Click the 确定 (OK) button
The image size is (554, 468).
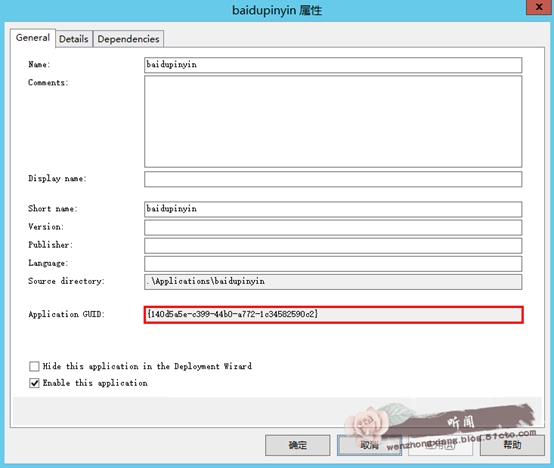[x=297, y=445]
